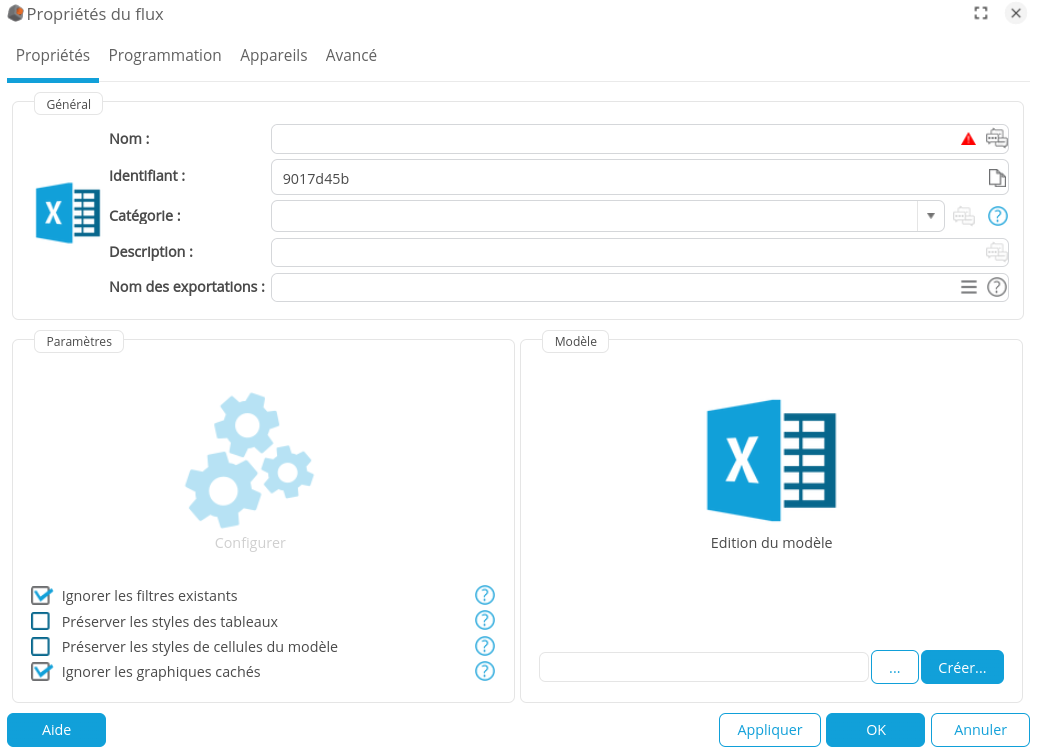Check Préserver les styles de cellules du modèle

click(x=41, y=647)
